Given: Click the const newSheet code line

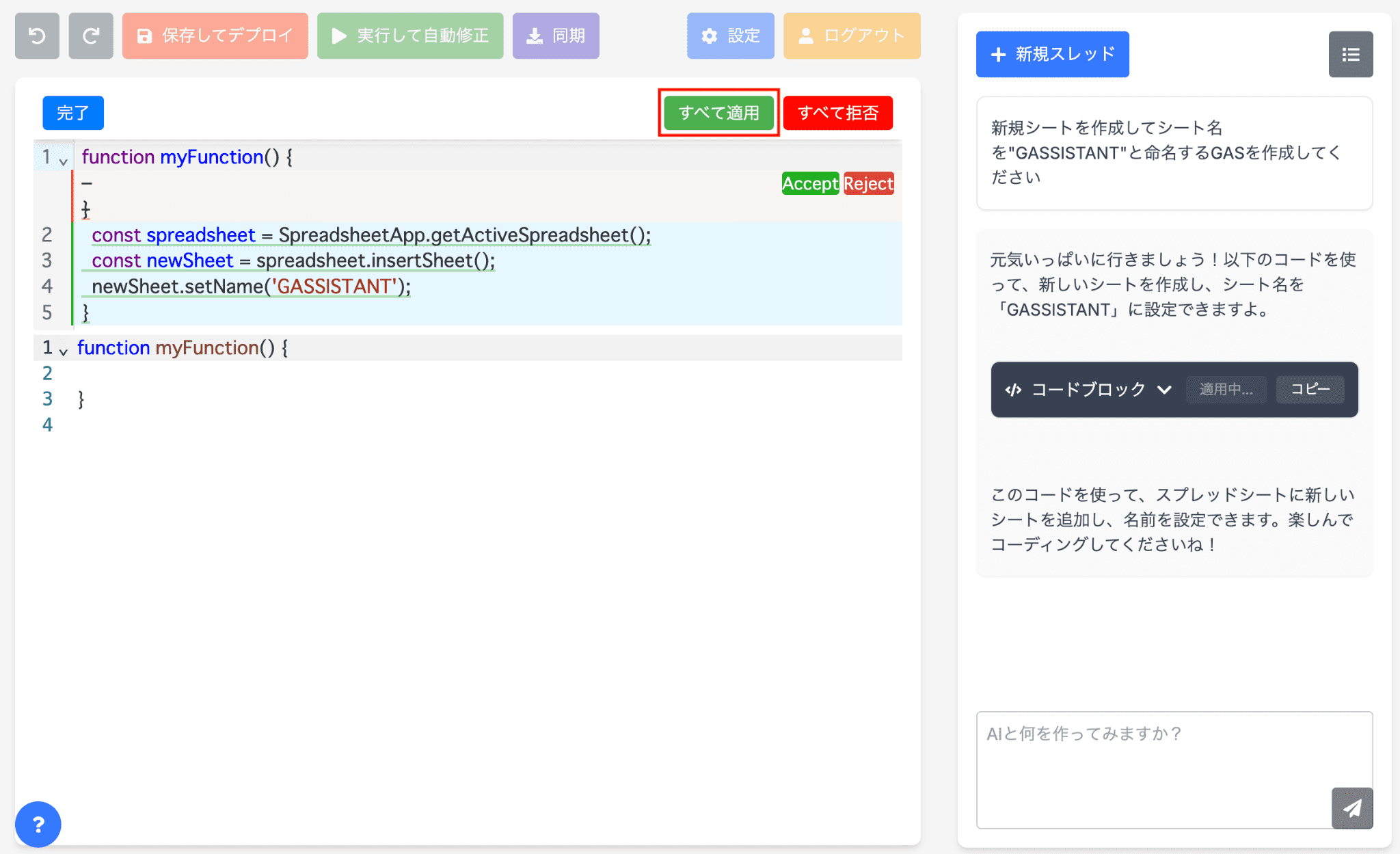Looking at the screenshot, I should (x=293, y=261).
